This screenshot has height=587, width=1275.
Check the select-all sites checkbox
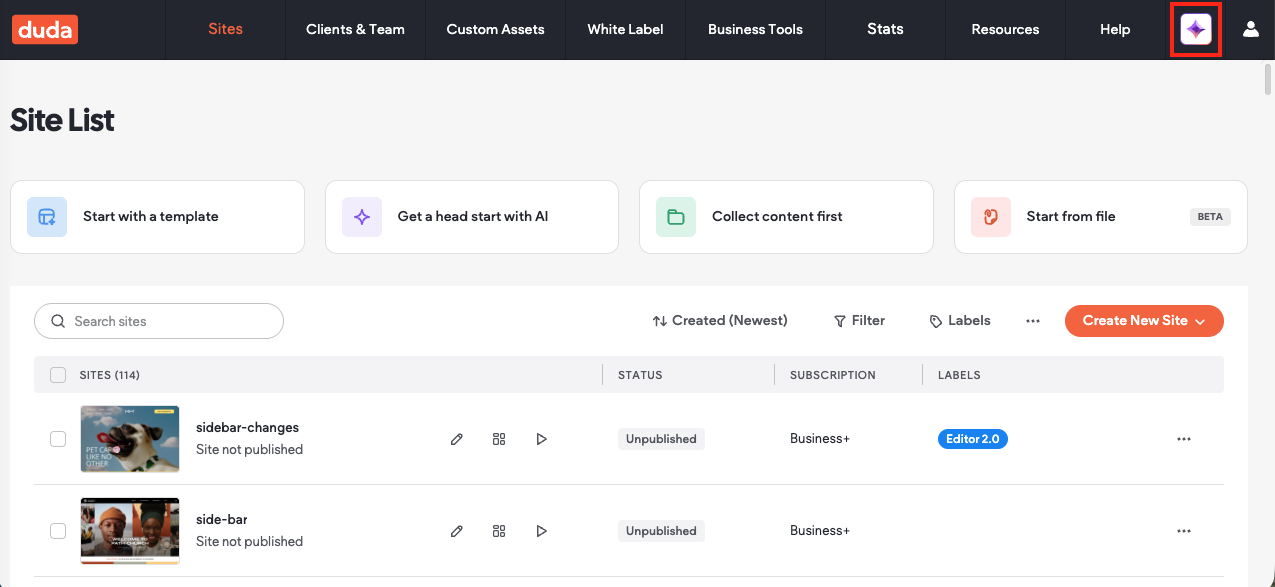58,375
